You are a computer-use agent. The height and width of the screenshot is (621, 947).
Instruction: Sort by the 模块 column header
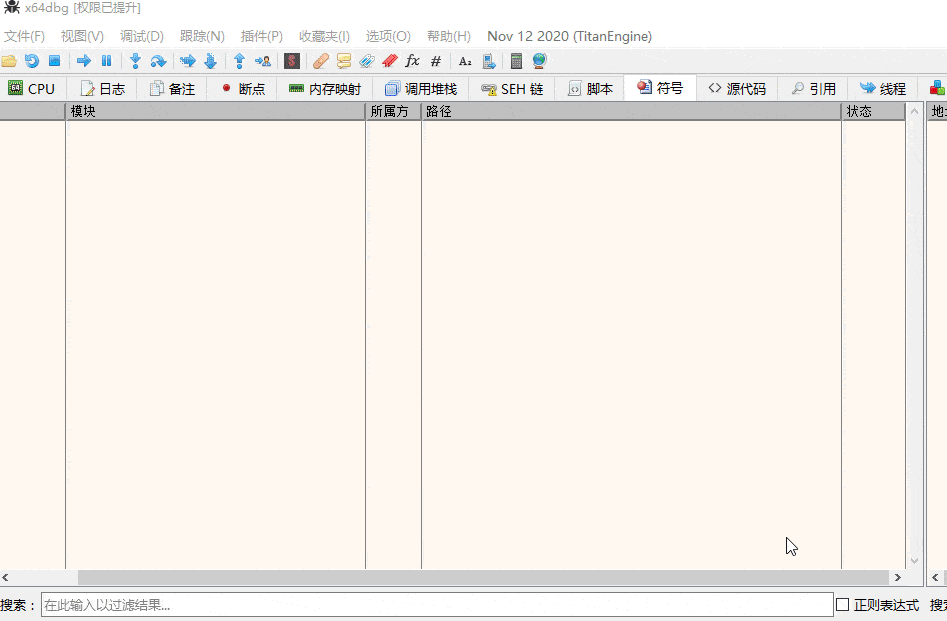click(x=216, y=111)
